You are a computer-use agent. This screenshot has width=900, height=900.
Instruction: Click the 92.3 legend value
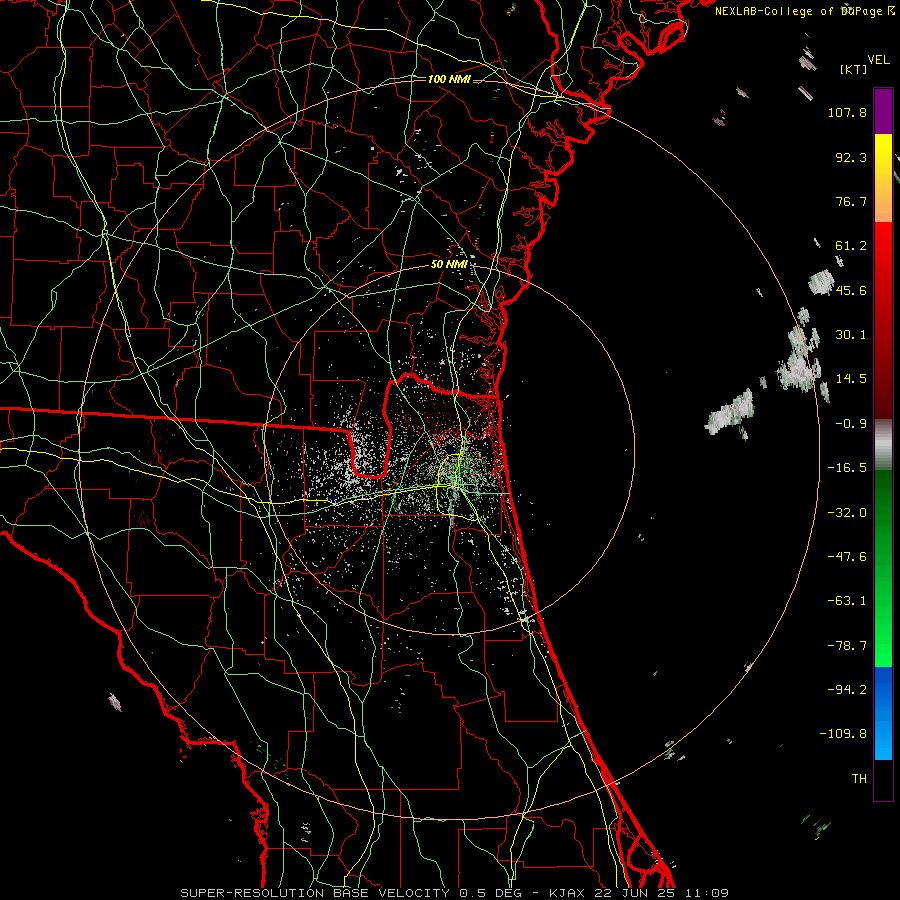click(851, 157)
